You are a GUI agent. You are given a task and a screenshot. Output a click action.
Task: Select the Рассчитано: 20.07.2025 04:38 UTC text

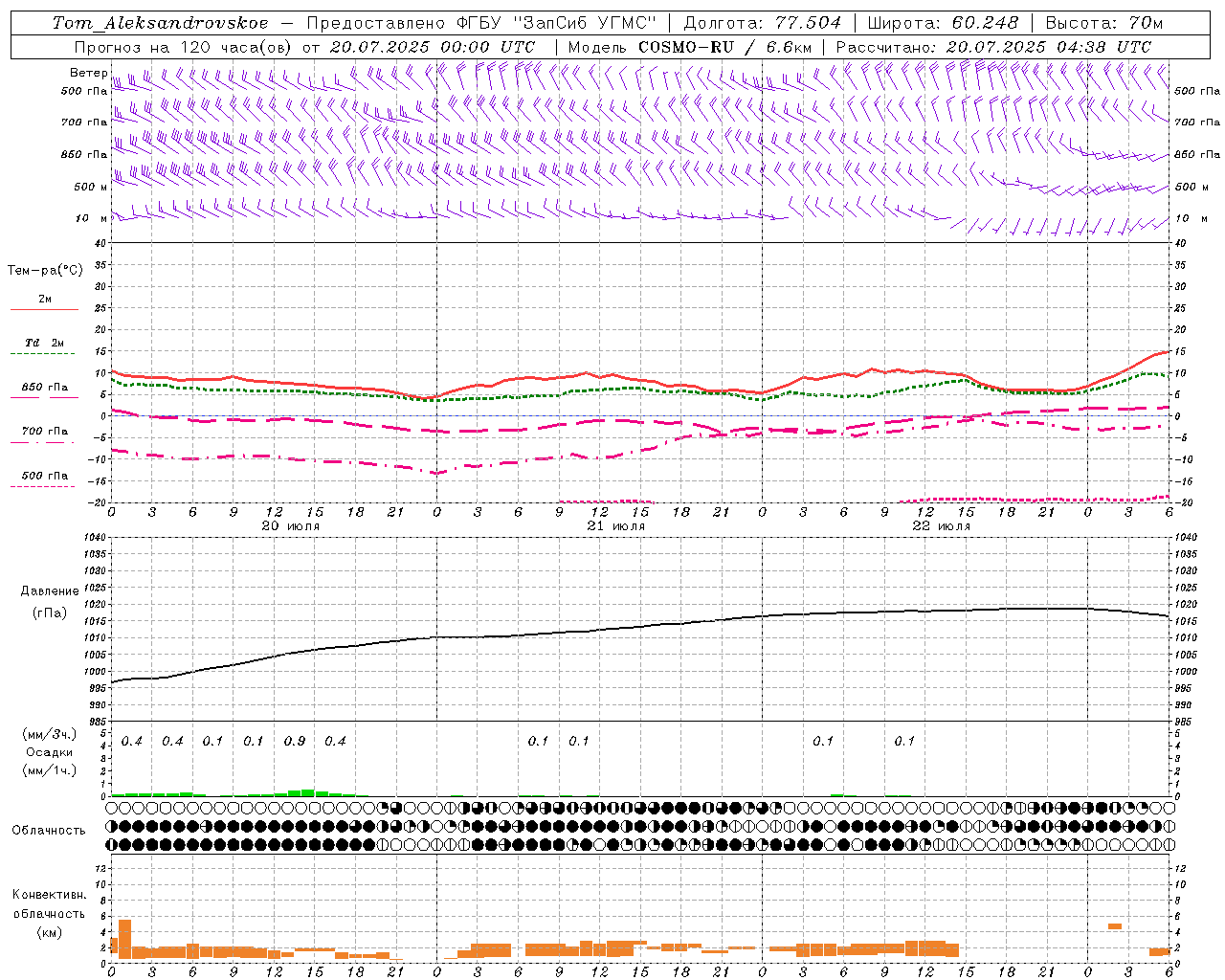coord(993,47)
